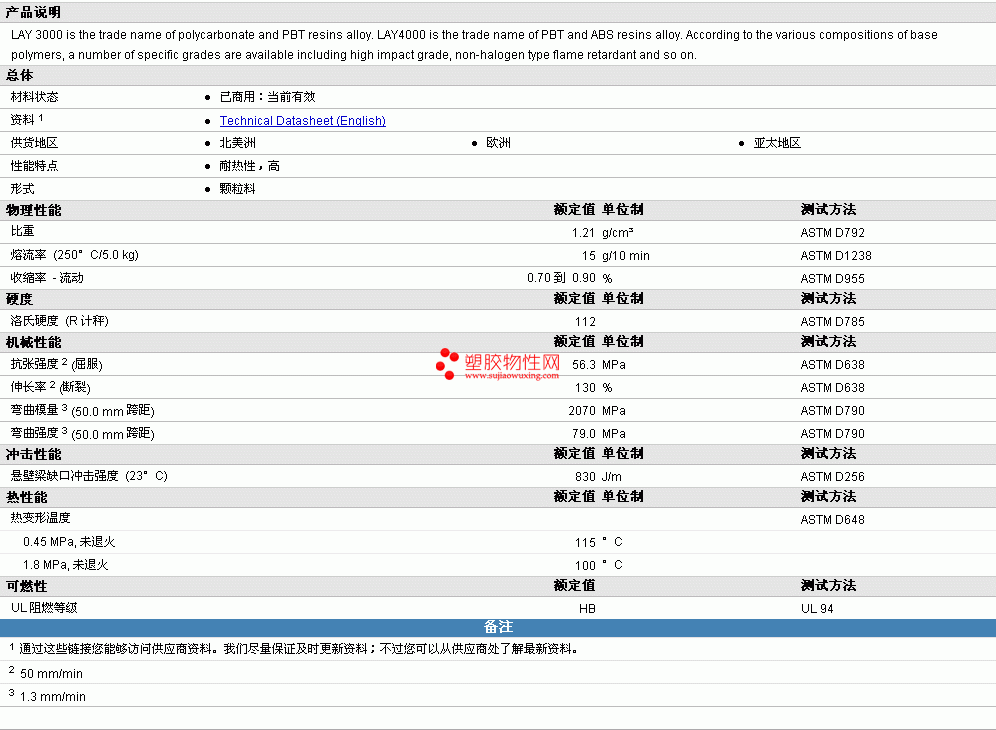The width and height of the screenshot is (996, 730).
Task: Click the flame rating value HB
Action: click(588, 609)
